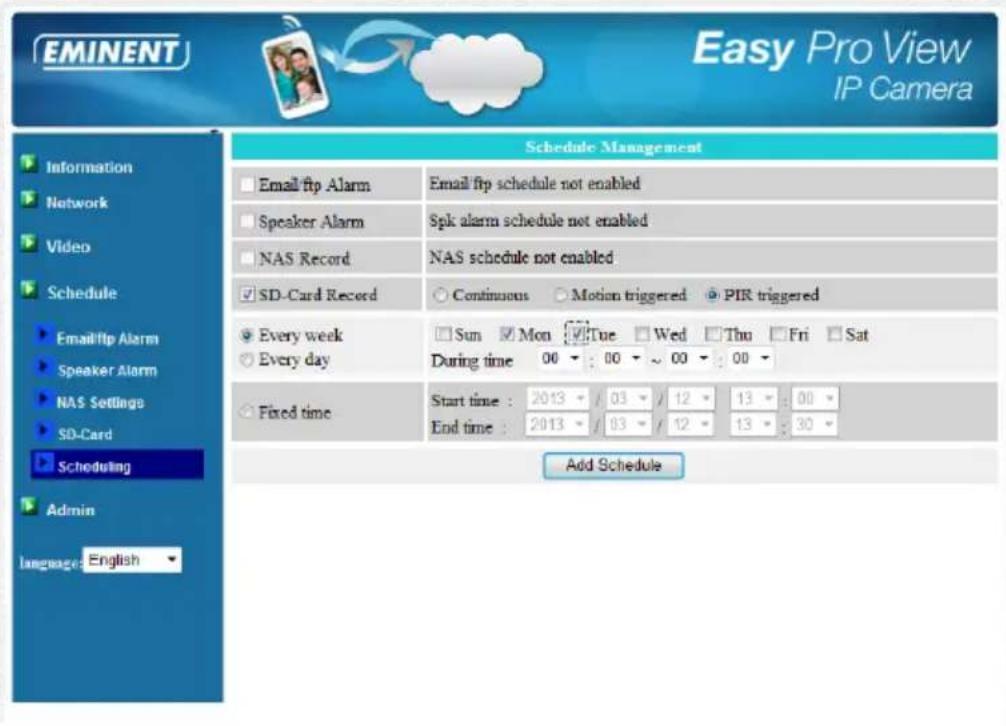Click the blue arrow icon beside SD-Card
This screenshot has width=1006, height=726.
coord(44,430)
